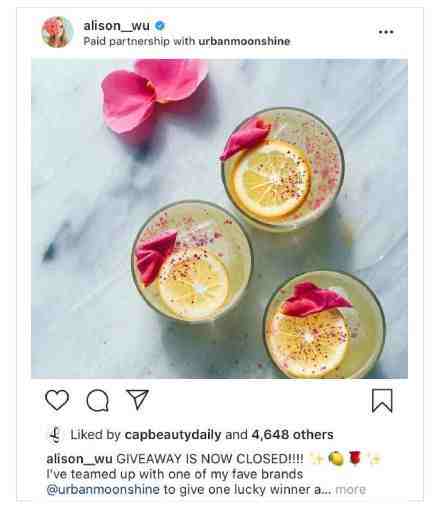445x522 pixels.
Task: Save post with the bookmark icon
Action: [382, 401]
